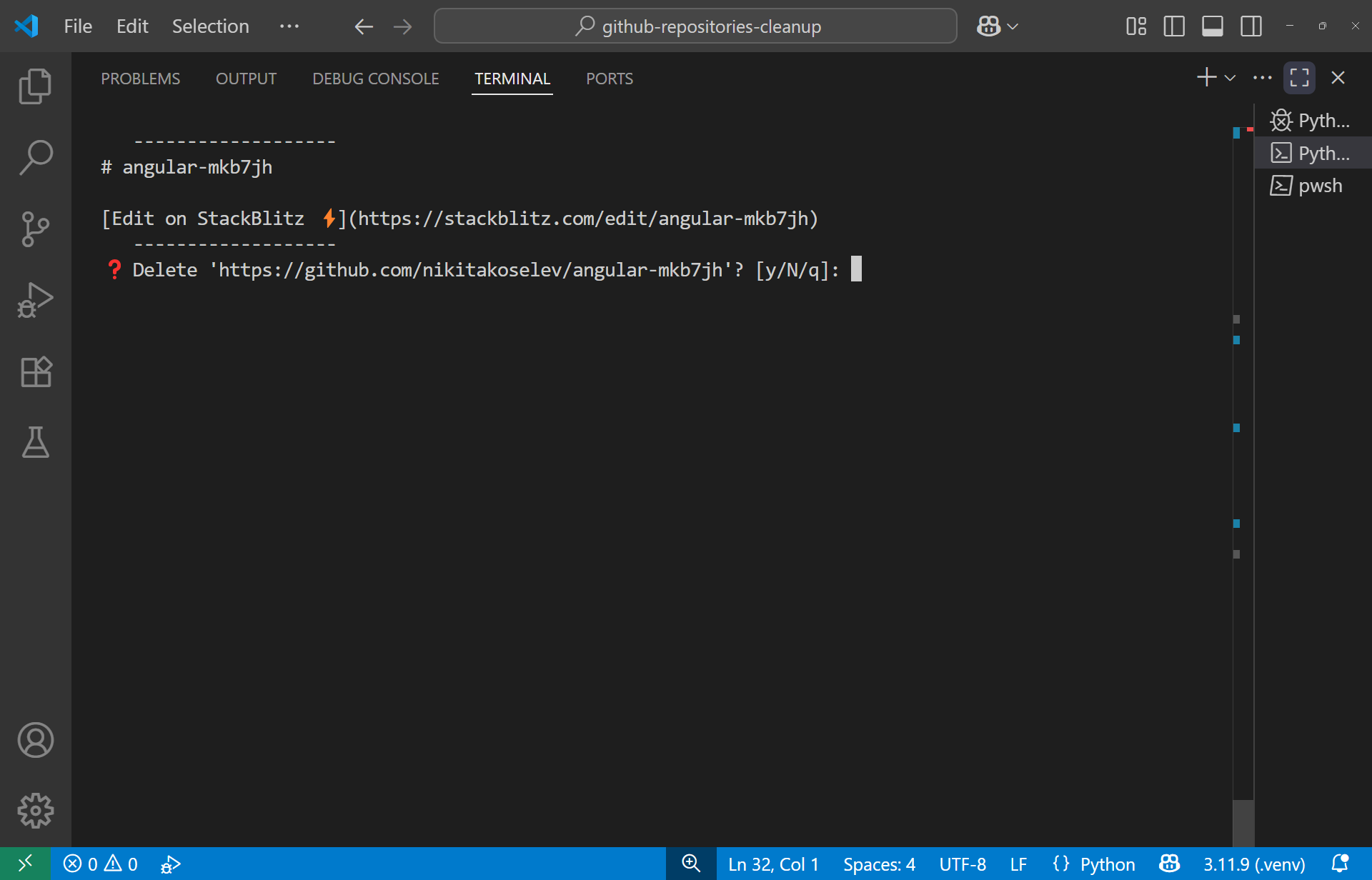Switch to the DEBUG CONSOLE tab
Viewport: 1372px width, 880px height.
pos(376,79)
